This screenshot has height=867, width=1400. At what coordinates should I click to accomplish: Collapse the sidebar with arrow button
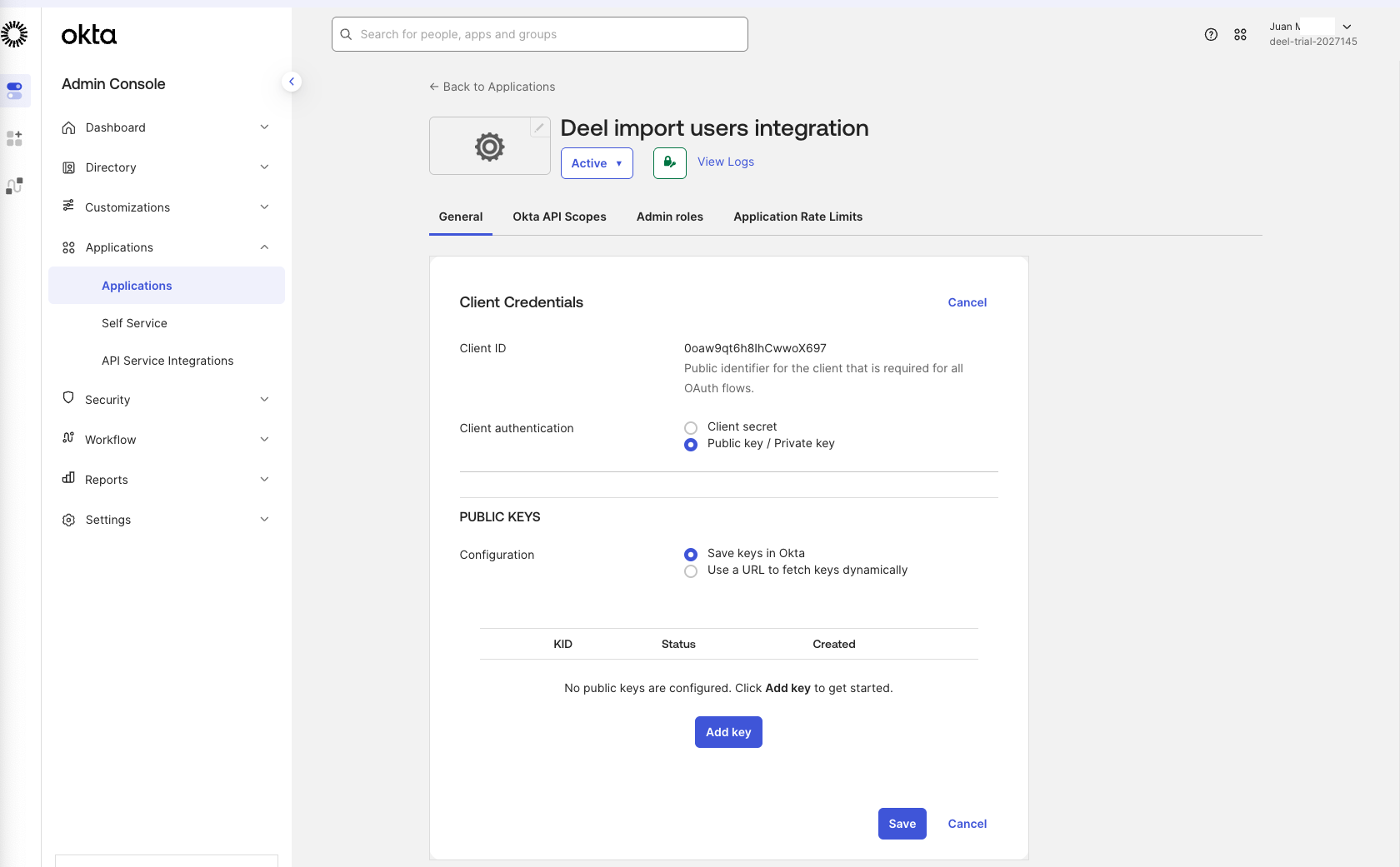point(291,82)
